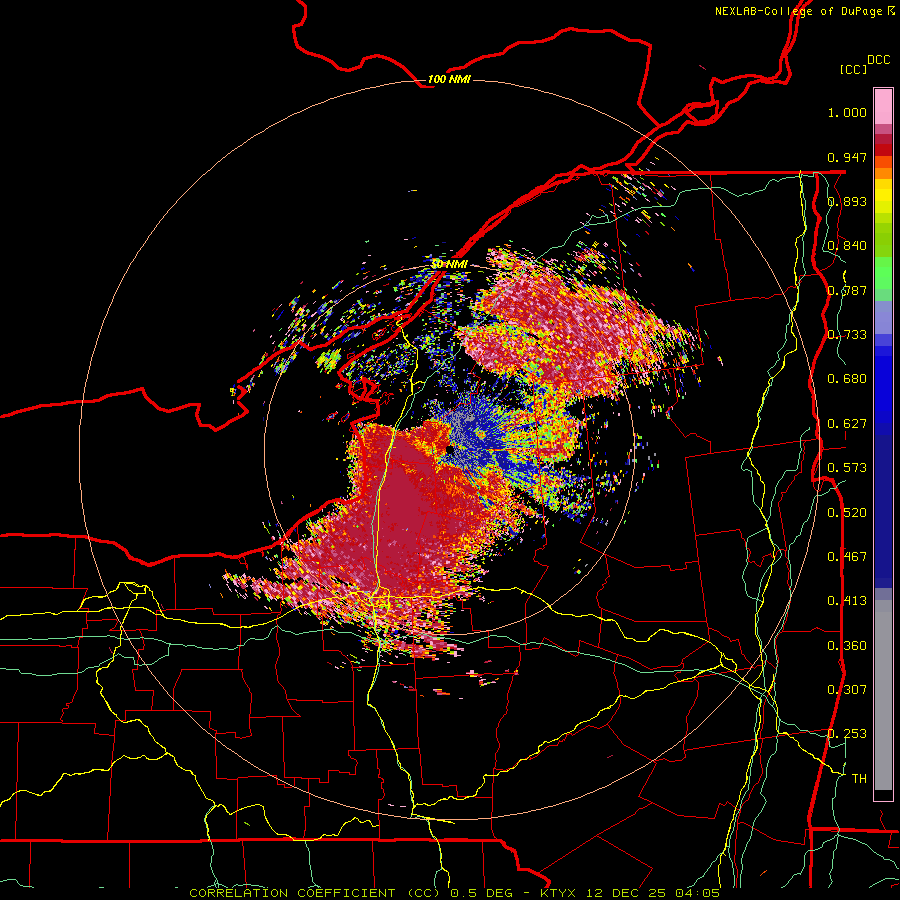The height and width of the screenshot is (900, 900).
Task: Click the DCC label above the color scale
Action: coord(878,60)
